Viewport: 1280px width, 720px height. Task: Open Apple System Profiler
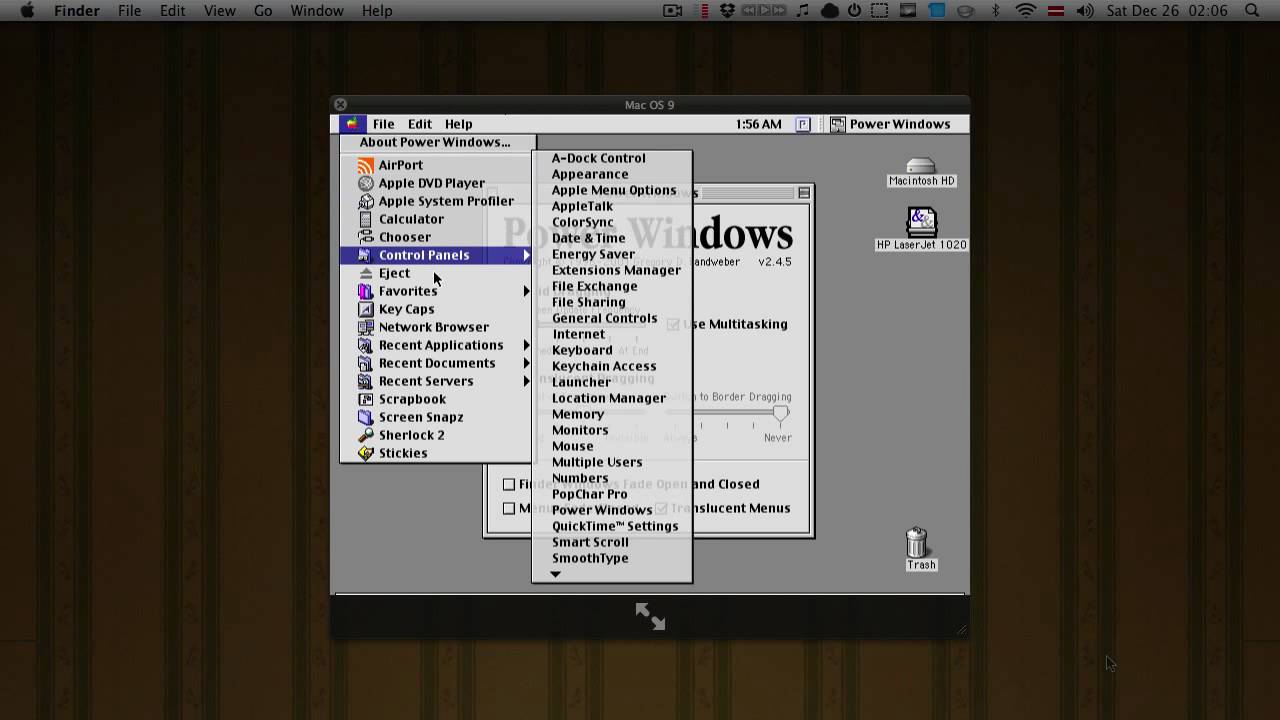point(436,201)
